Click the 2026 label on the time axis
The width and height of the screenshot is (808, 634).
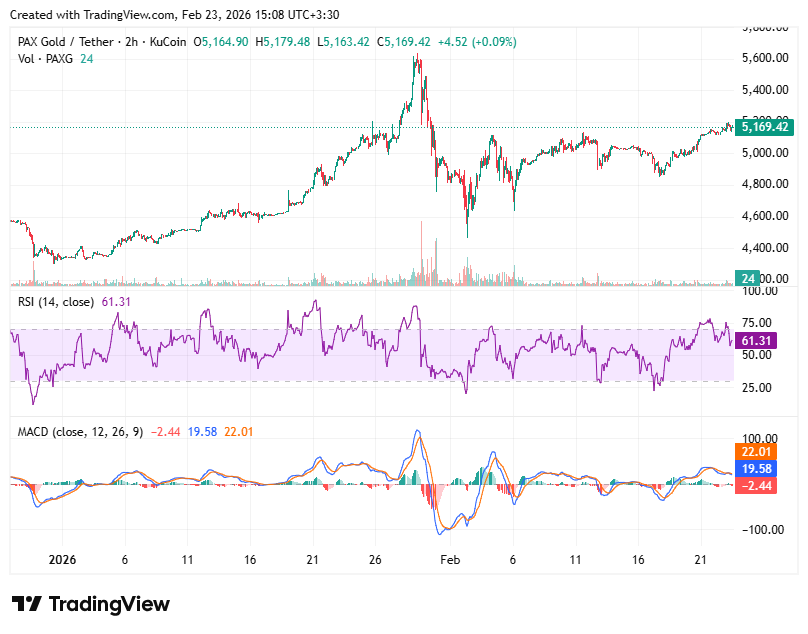click(62, 560)
